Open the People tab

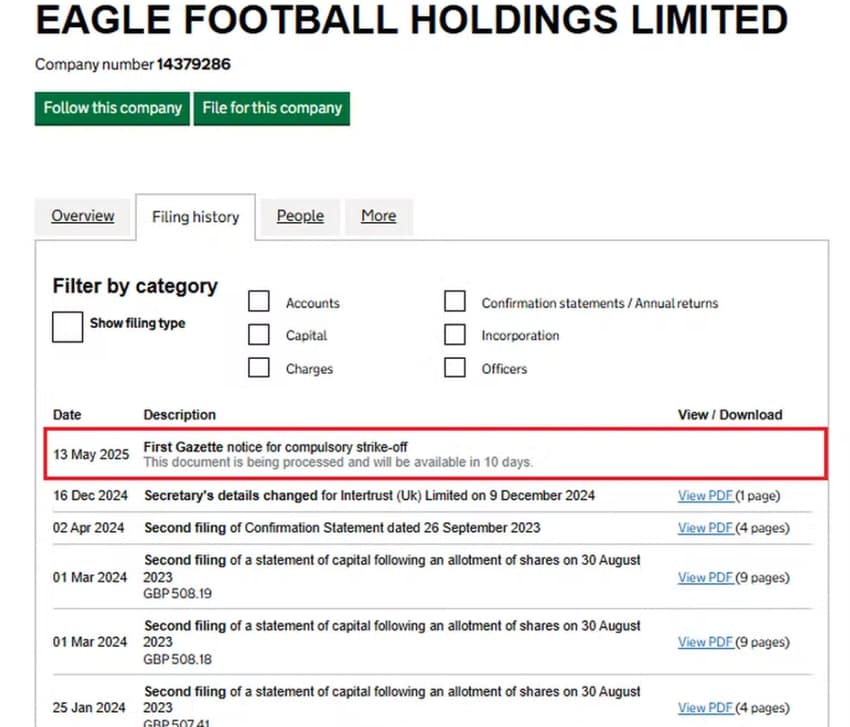pos(300,216)
